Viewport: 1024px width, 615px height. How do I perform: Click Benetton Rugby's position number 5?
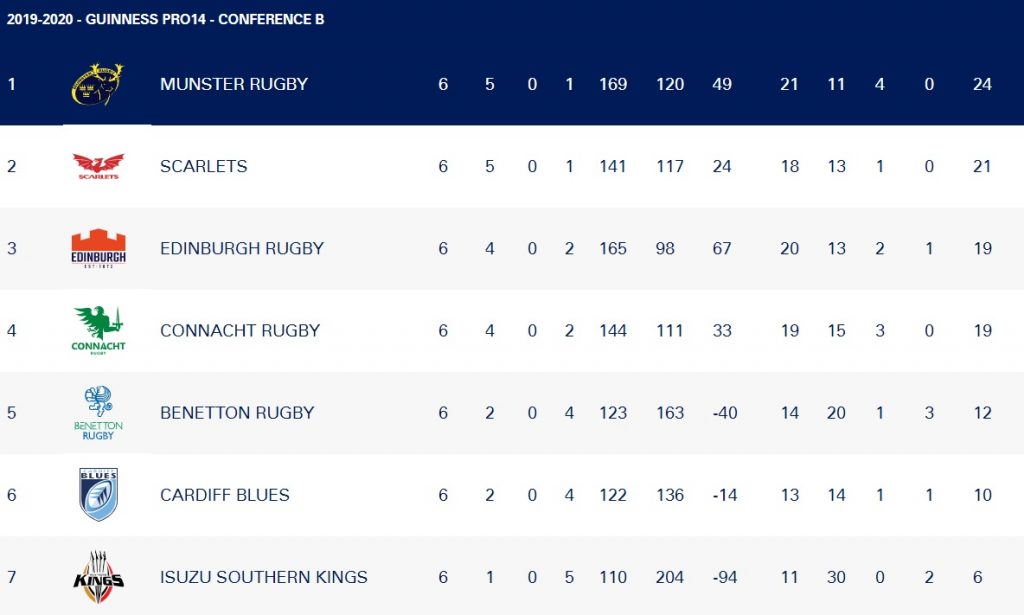tap(12, 412)
